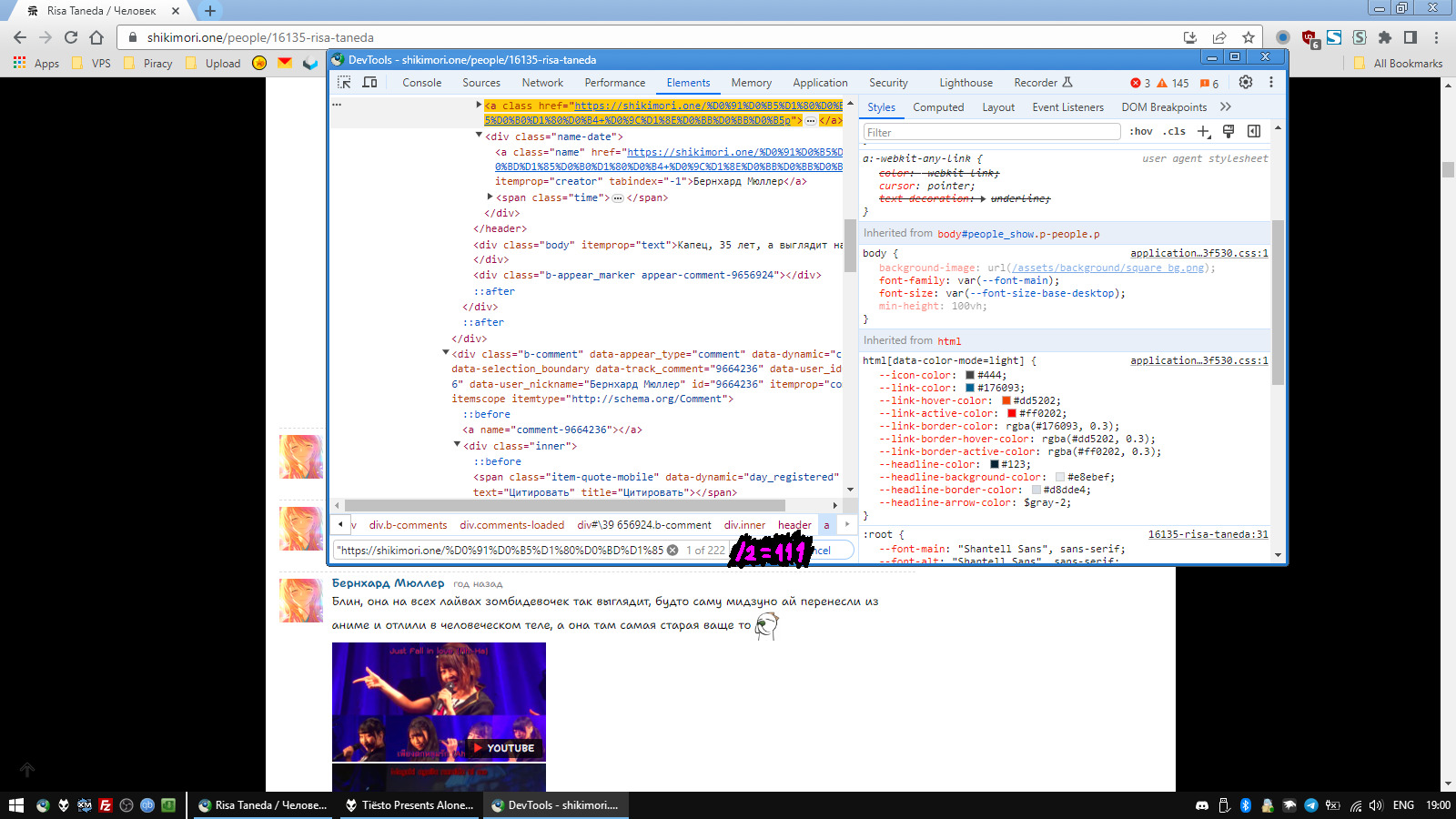Open the browser extensions puzzle icon
The width and height of the screenshot is (1456, 819).
(x=1385, y=37)
